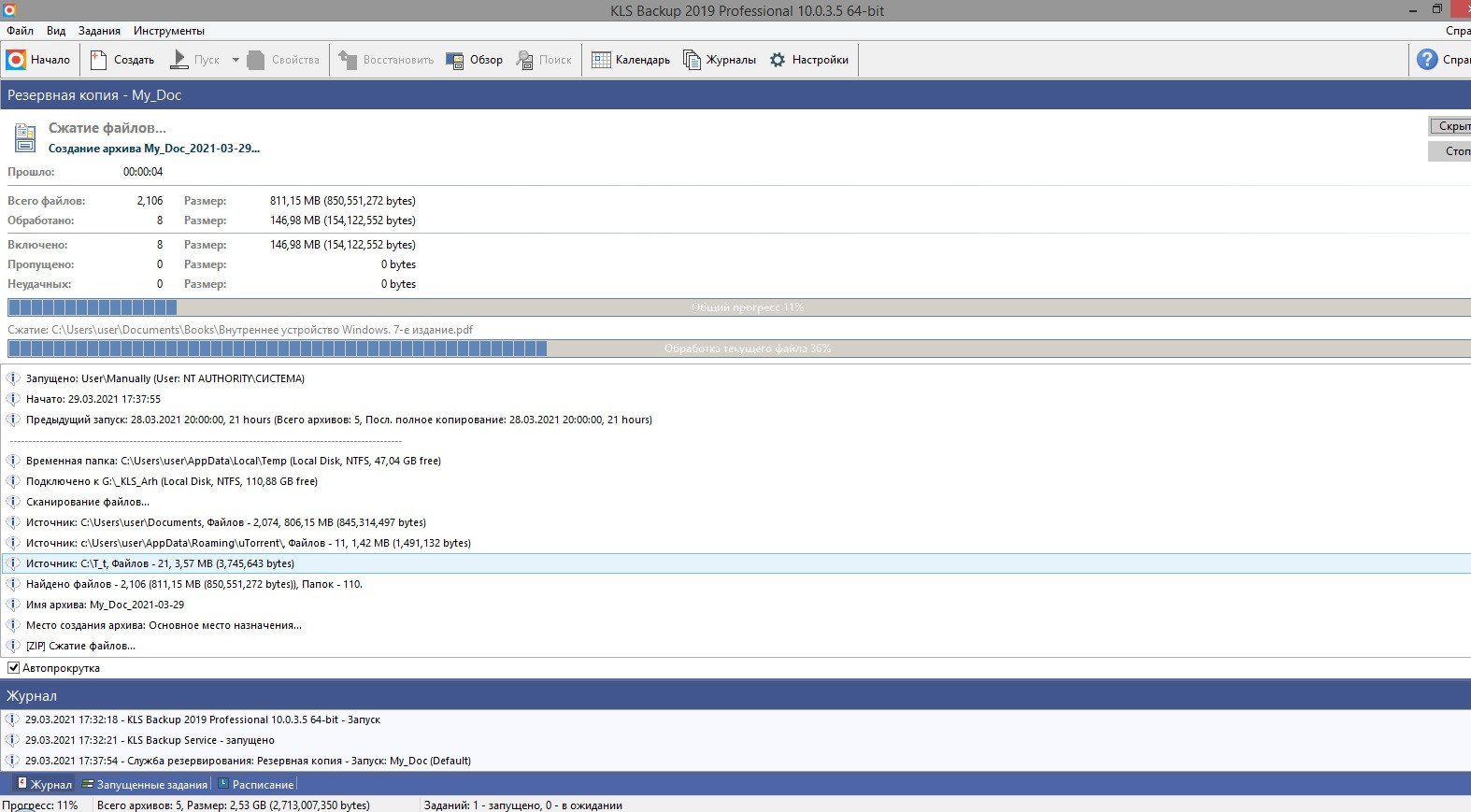Switch to Запущенные задания tab
The image size is (1471, 812).
(145, 785)
